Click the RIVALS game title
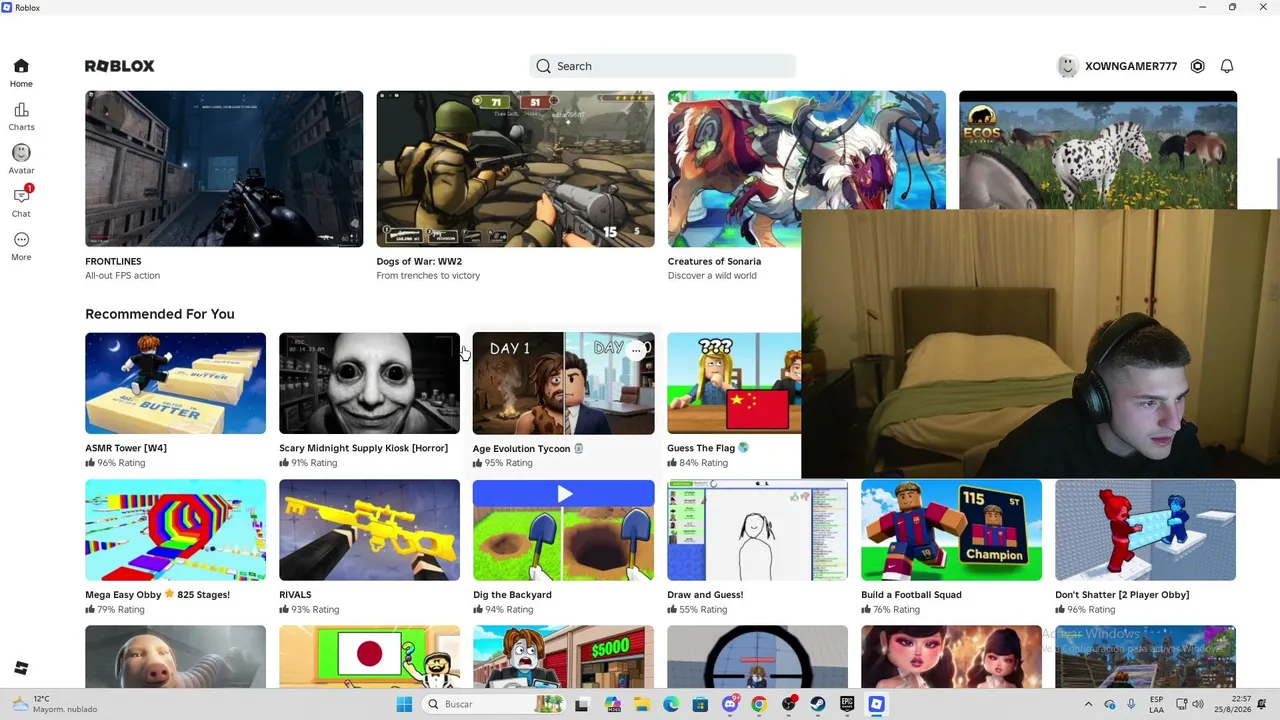 pos(295,595)
